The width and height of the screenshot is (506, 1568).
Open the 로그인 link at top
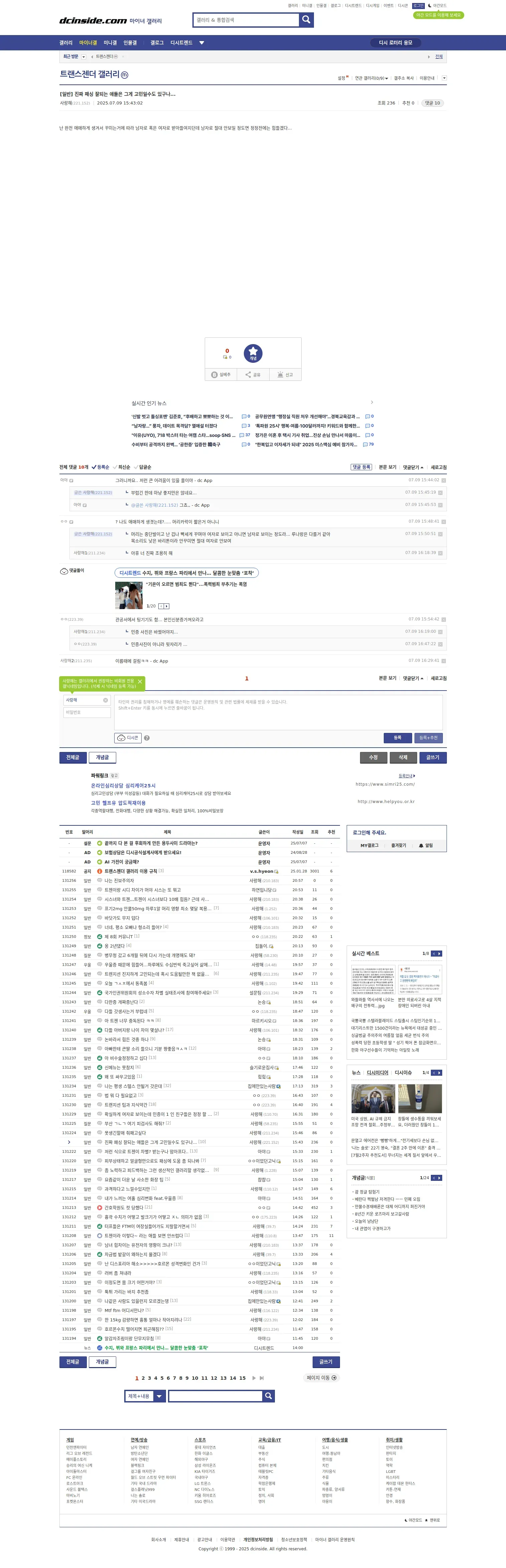pos(418,5)
